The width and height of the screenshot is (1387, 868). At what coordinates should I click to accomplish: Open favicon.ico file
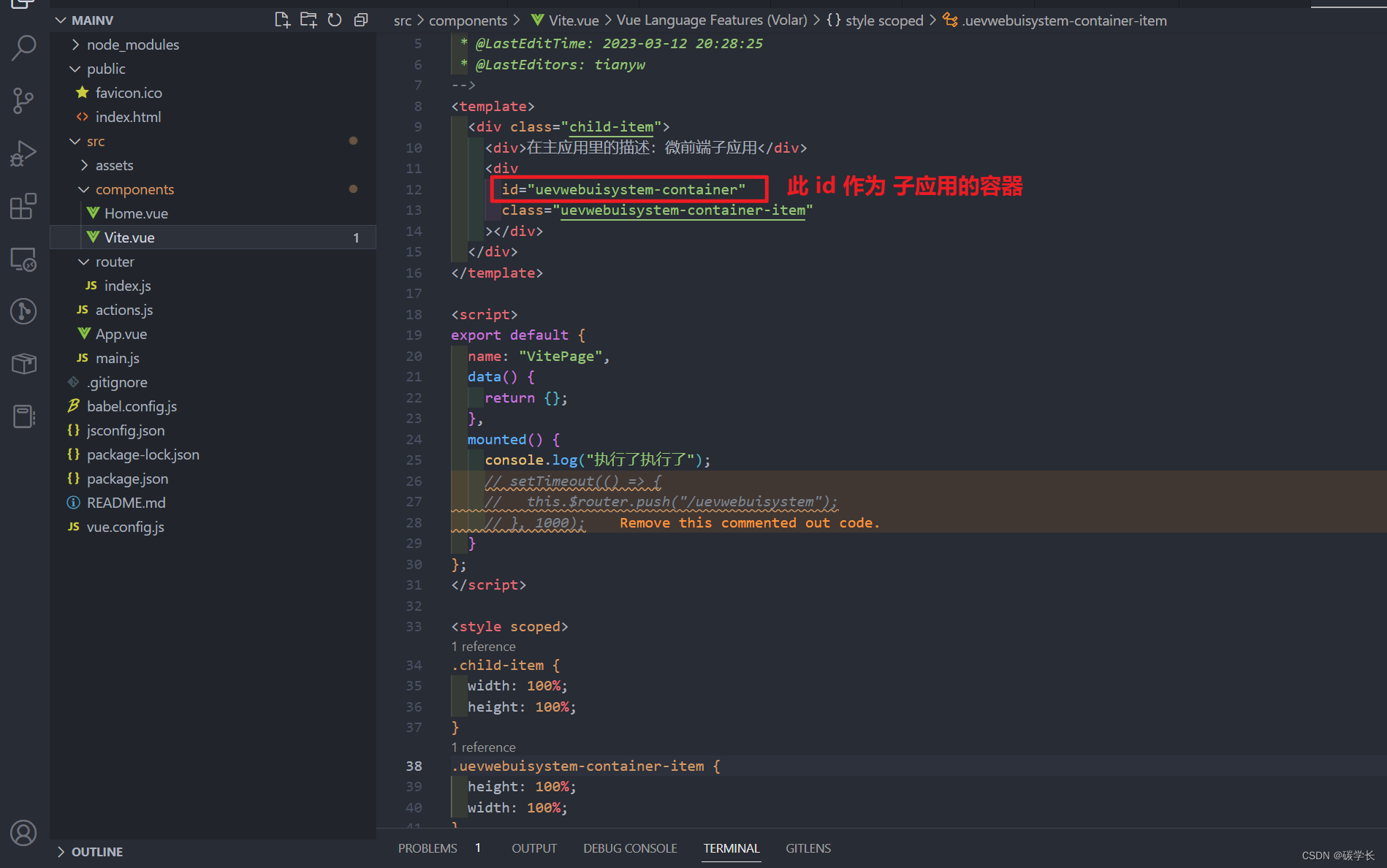pyautogui.click(x=213, y=93)
